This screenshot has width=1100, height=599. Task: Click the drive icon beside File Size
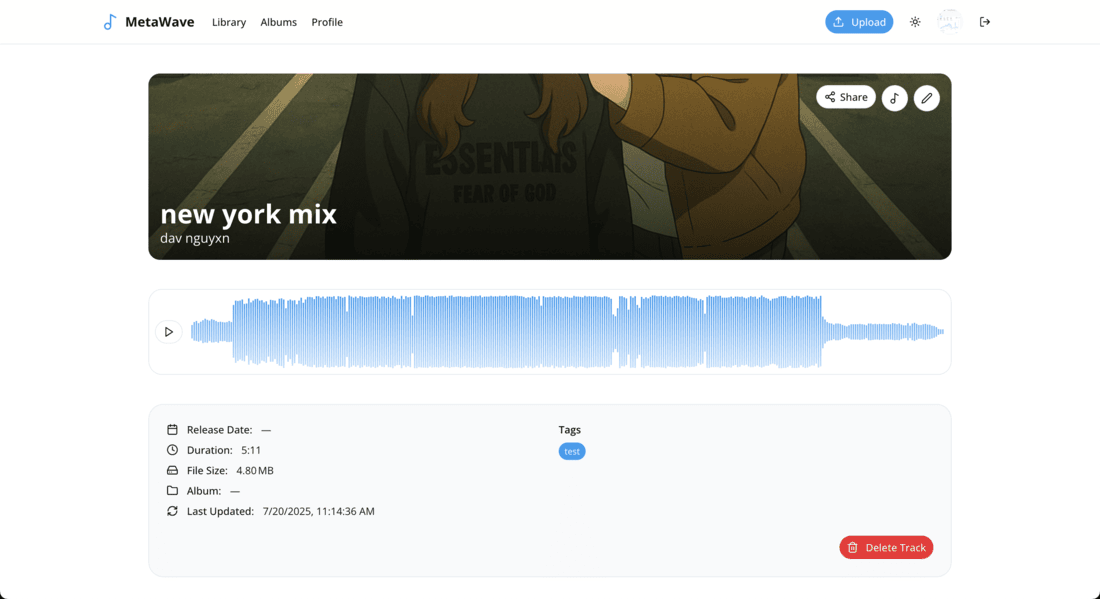172,470
